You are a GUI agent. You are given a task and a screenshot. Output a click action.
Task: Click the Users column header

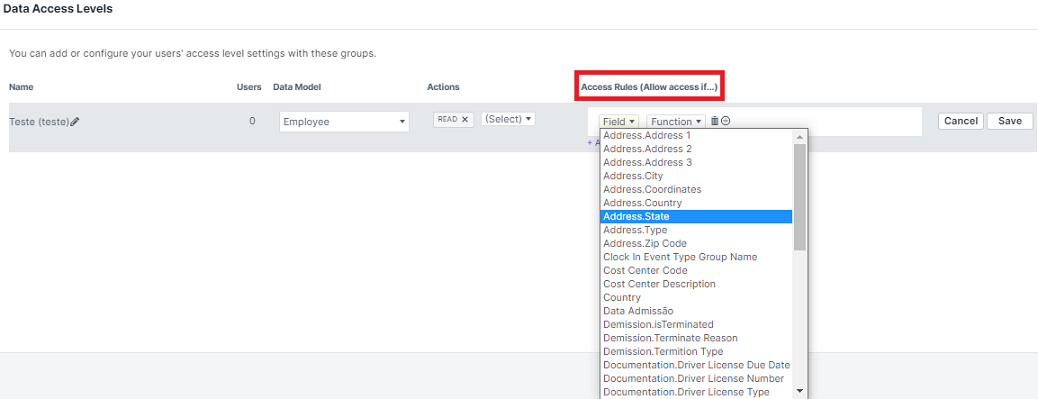click(x=249, y=87)
